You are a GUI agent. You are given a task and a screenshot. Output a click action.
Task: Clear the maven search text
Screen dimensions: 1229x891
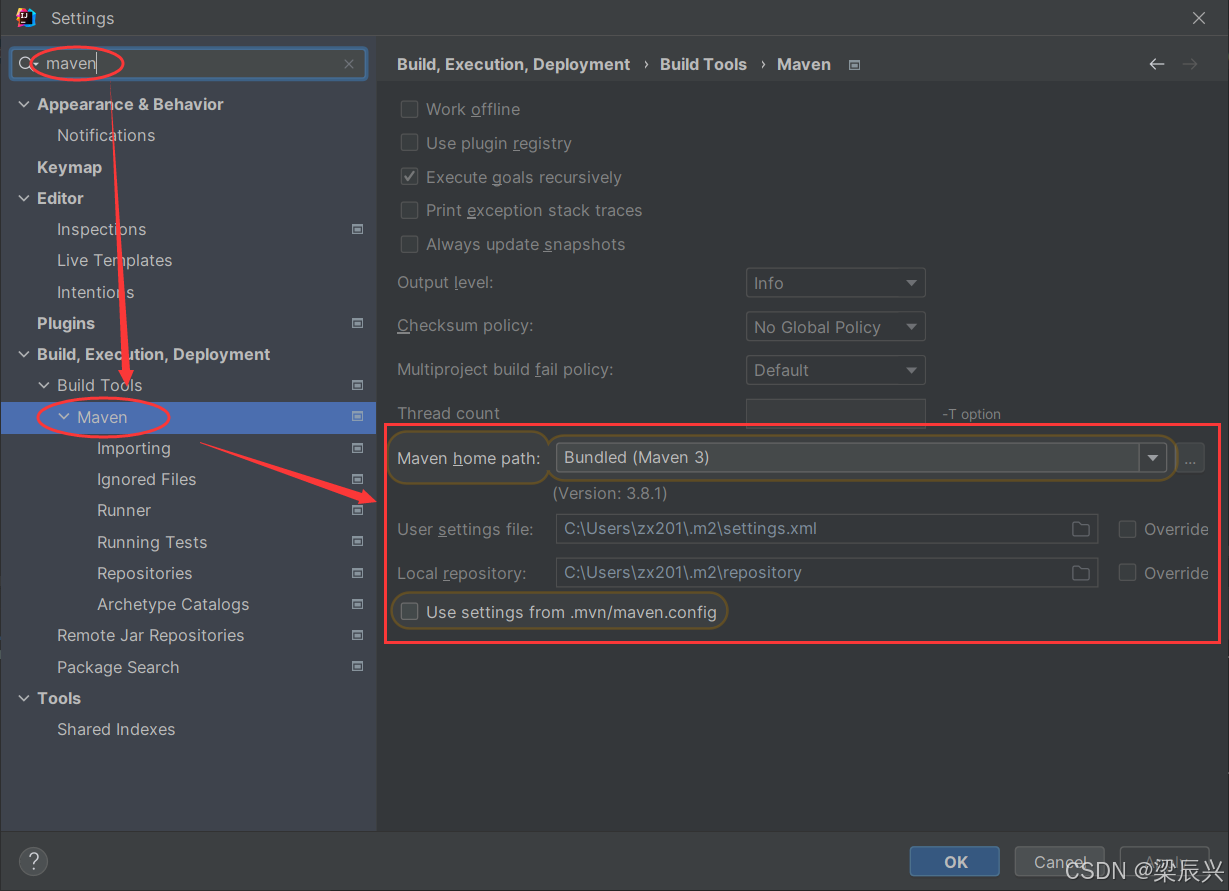coord(349,64)
